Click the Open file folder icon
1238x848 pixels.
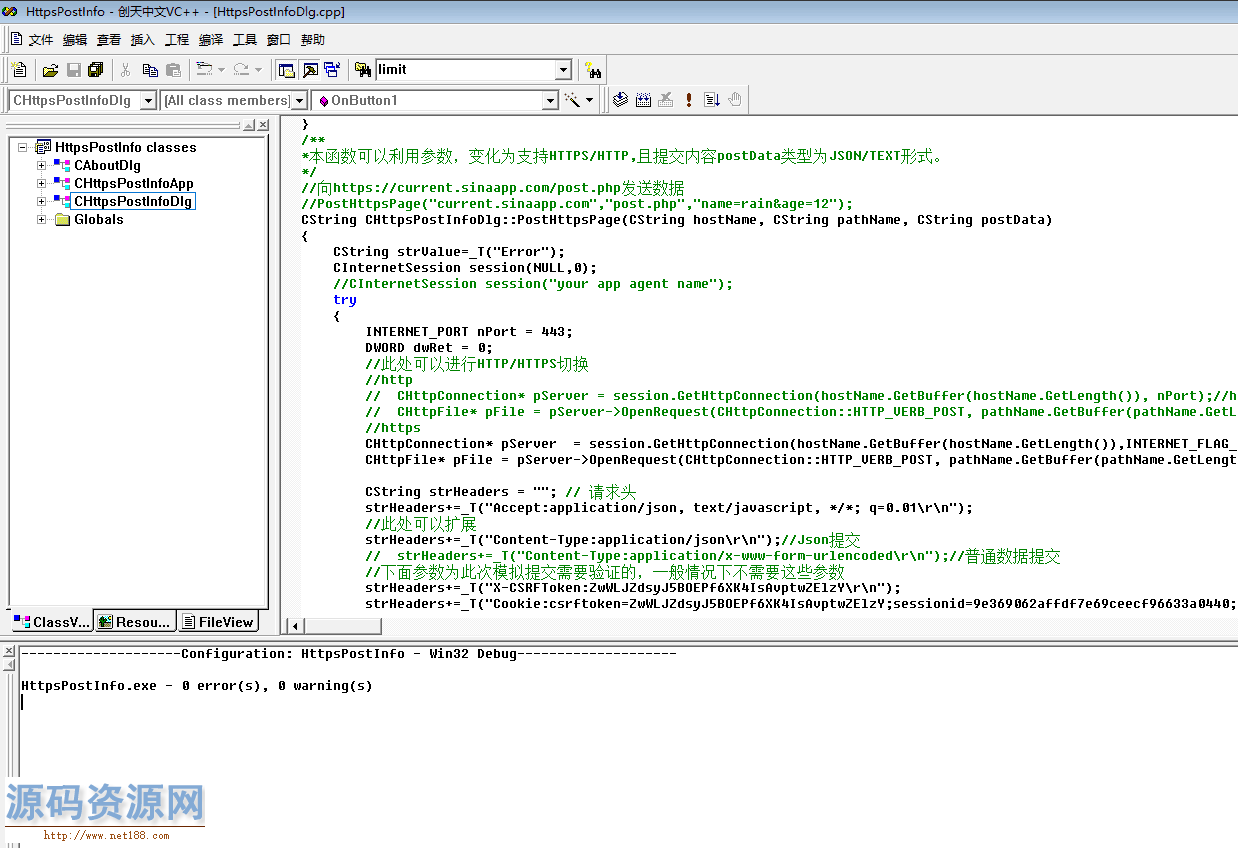click(50, 70)
